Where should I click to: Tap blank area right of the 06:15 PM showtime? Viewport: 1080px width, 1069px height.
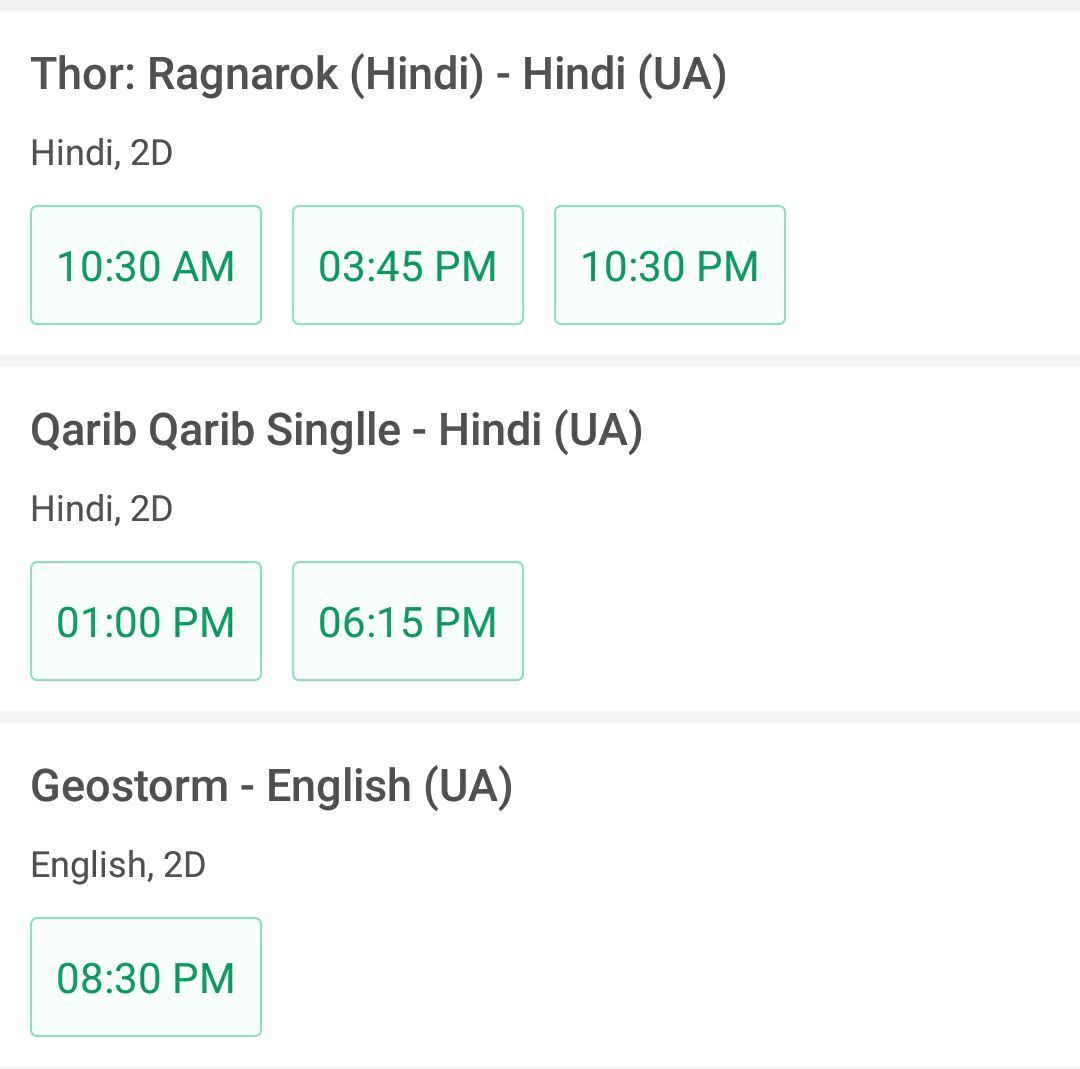(799, 621)
